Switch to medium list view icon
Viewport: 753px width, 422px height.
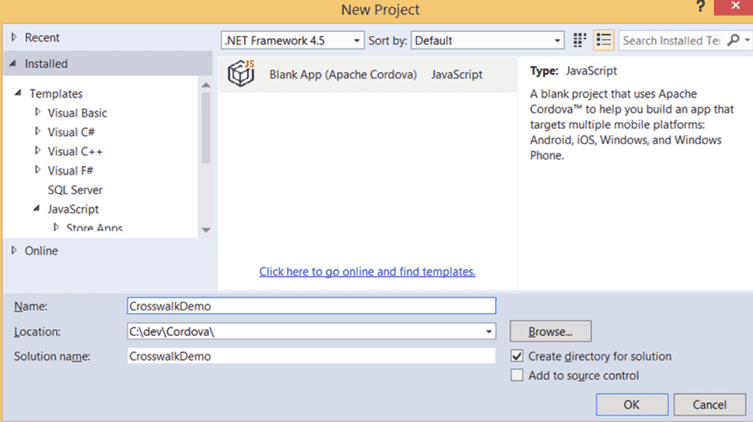pyautogui.click(x=604, y=40)
